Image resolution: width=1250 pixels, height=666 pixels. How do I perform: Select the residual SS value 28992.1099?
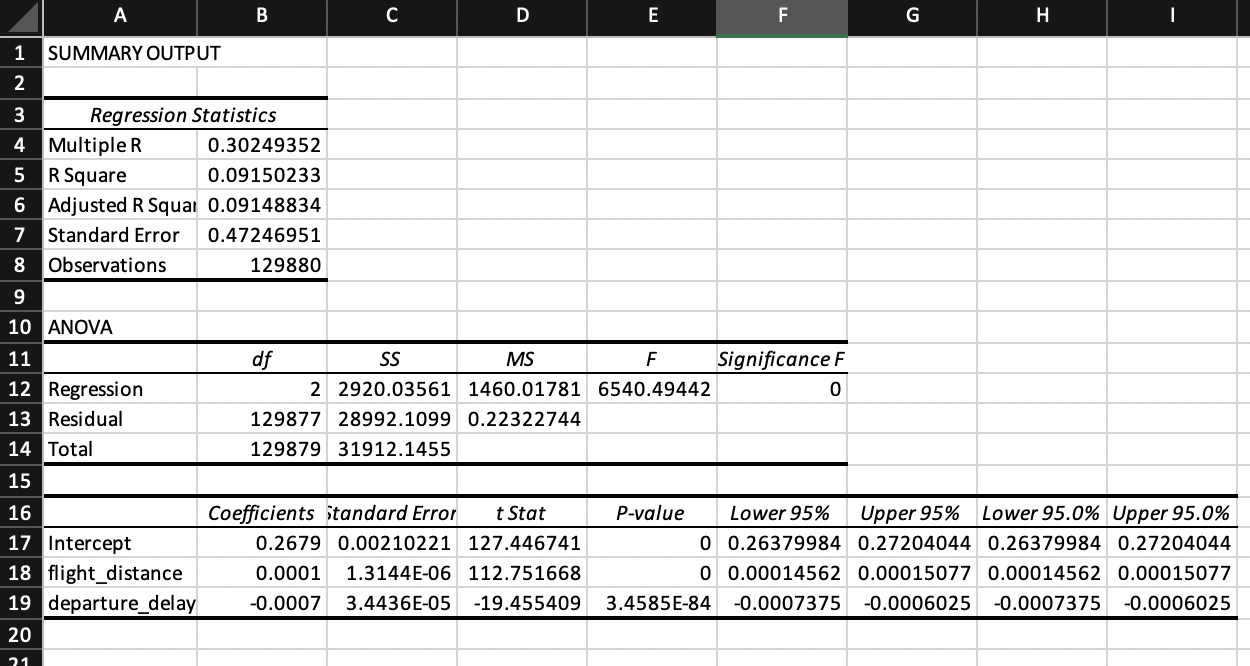pos(392,419)
